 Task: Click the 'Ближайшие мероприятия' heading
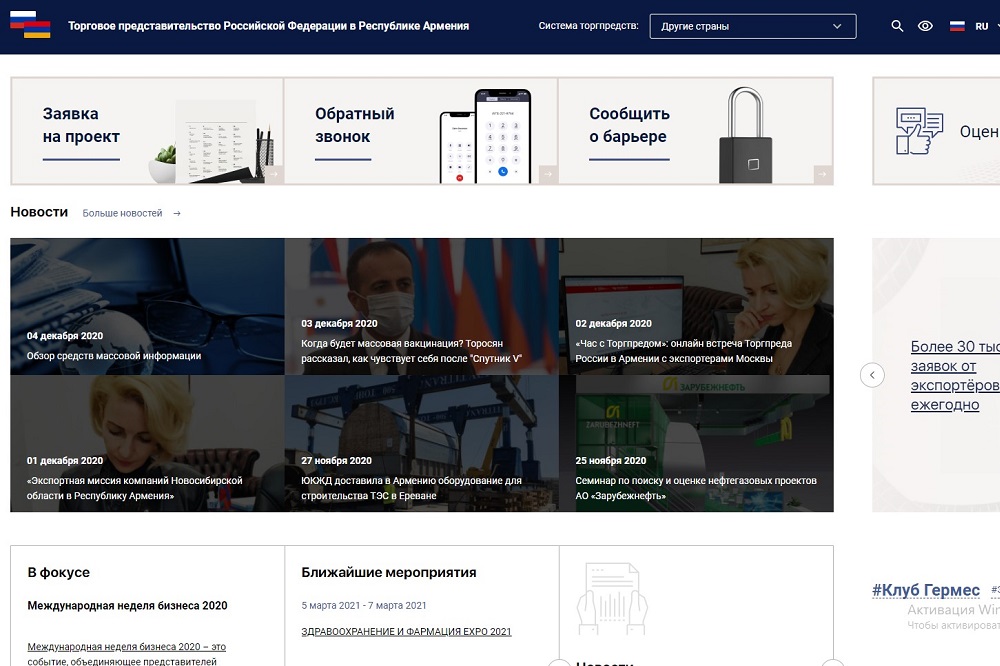click(389, 572)
